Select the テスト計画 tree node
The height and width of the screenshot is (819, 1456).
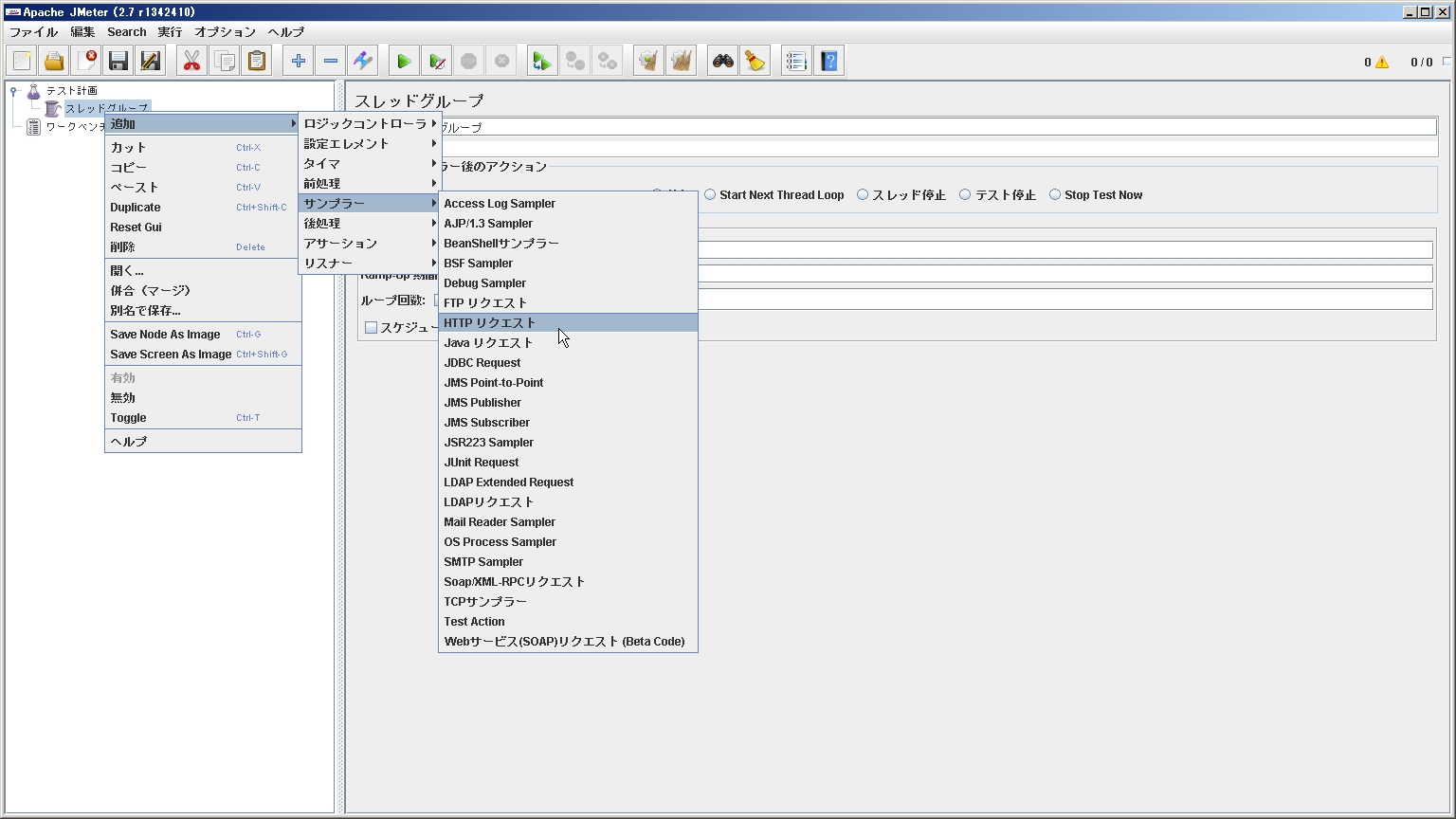[72, 91]
